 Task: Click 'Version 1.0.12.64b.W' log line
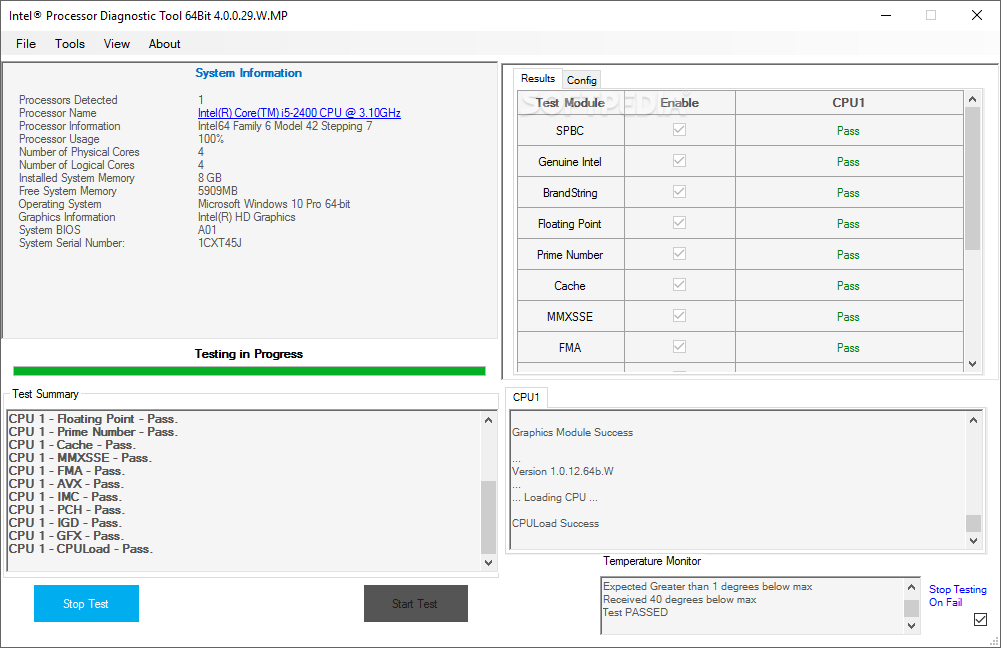pos(562,471)
